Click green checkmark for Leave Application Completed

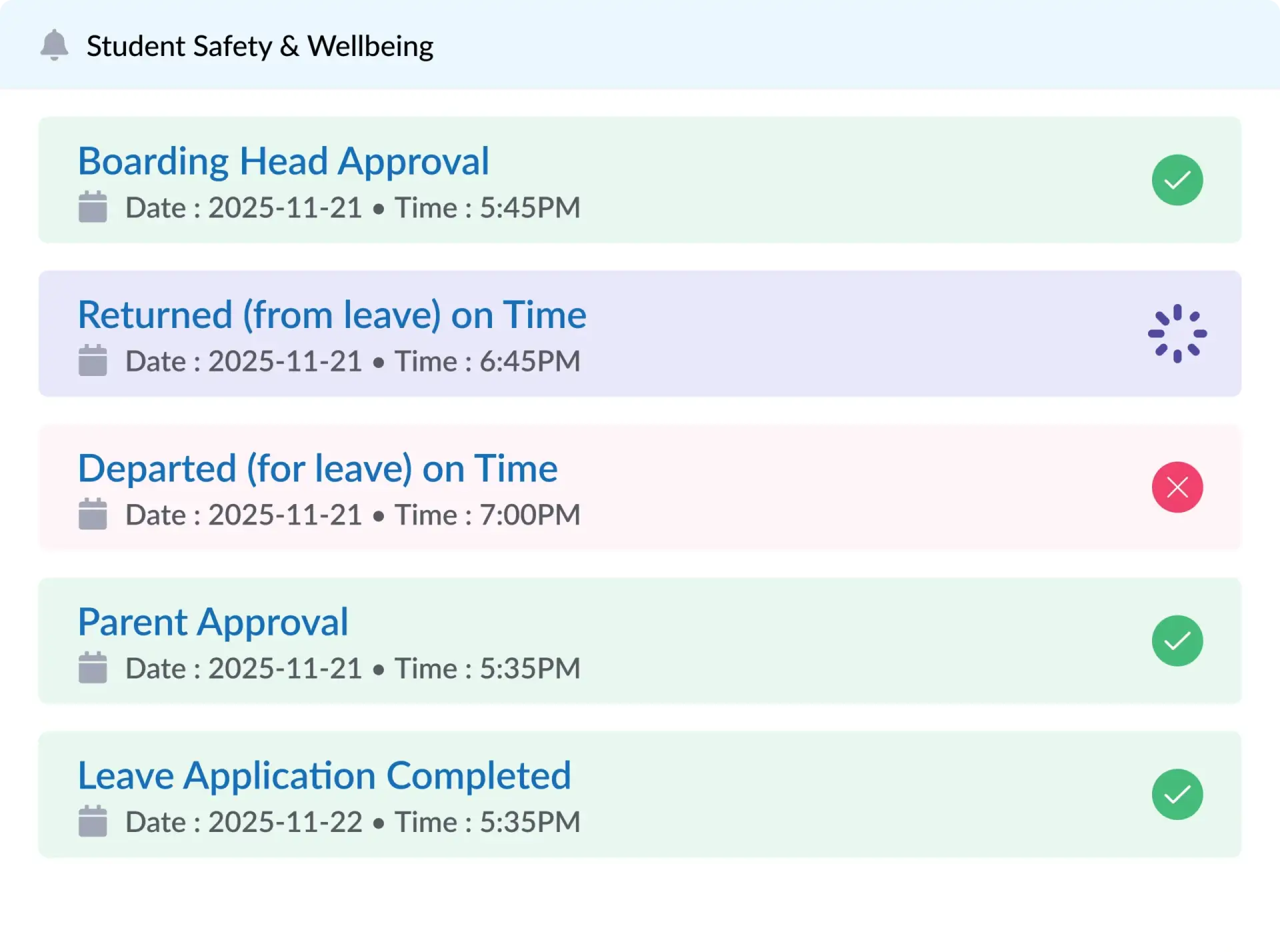(1177, 794)
